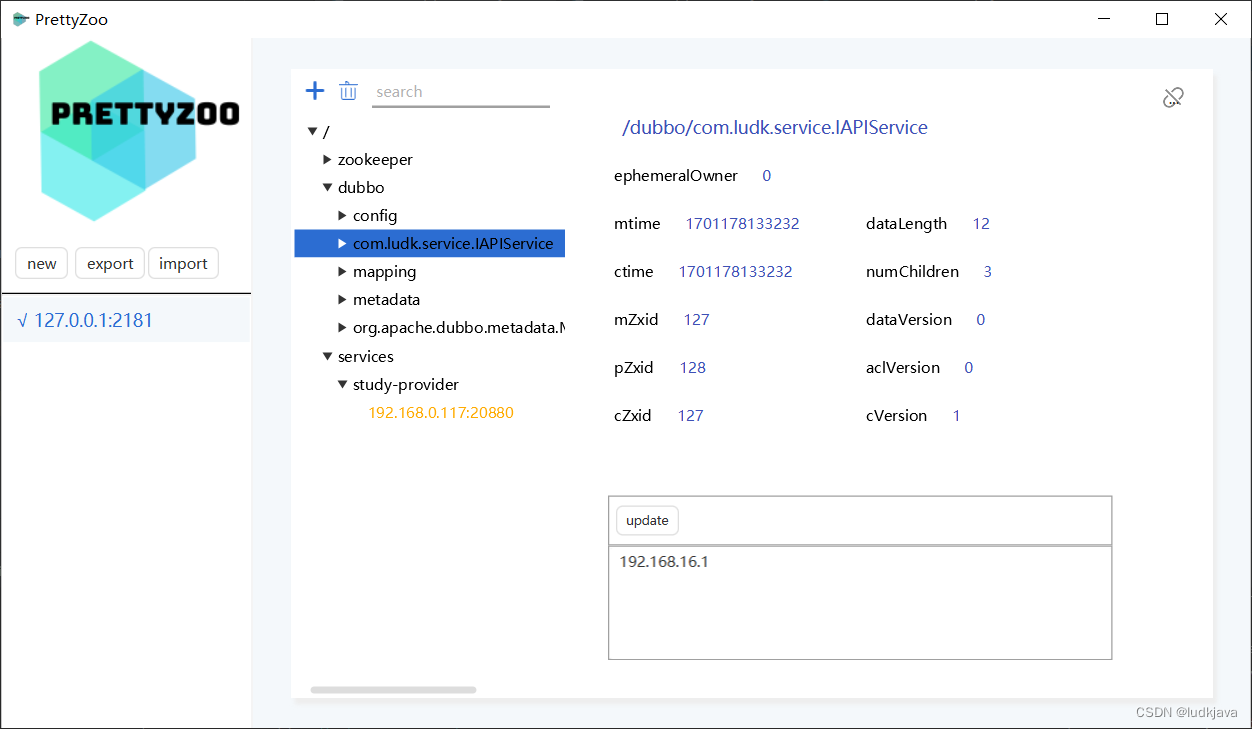Select the 127.0.0.1:2181 server entry
The height and width of the screenshot is (729, 1252).
[x=125, y=320]
